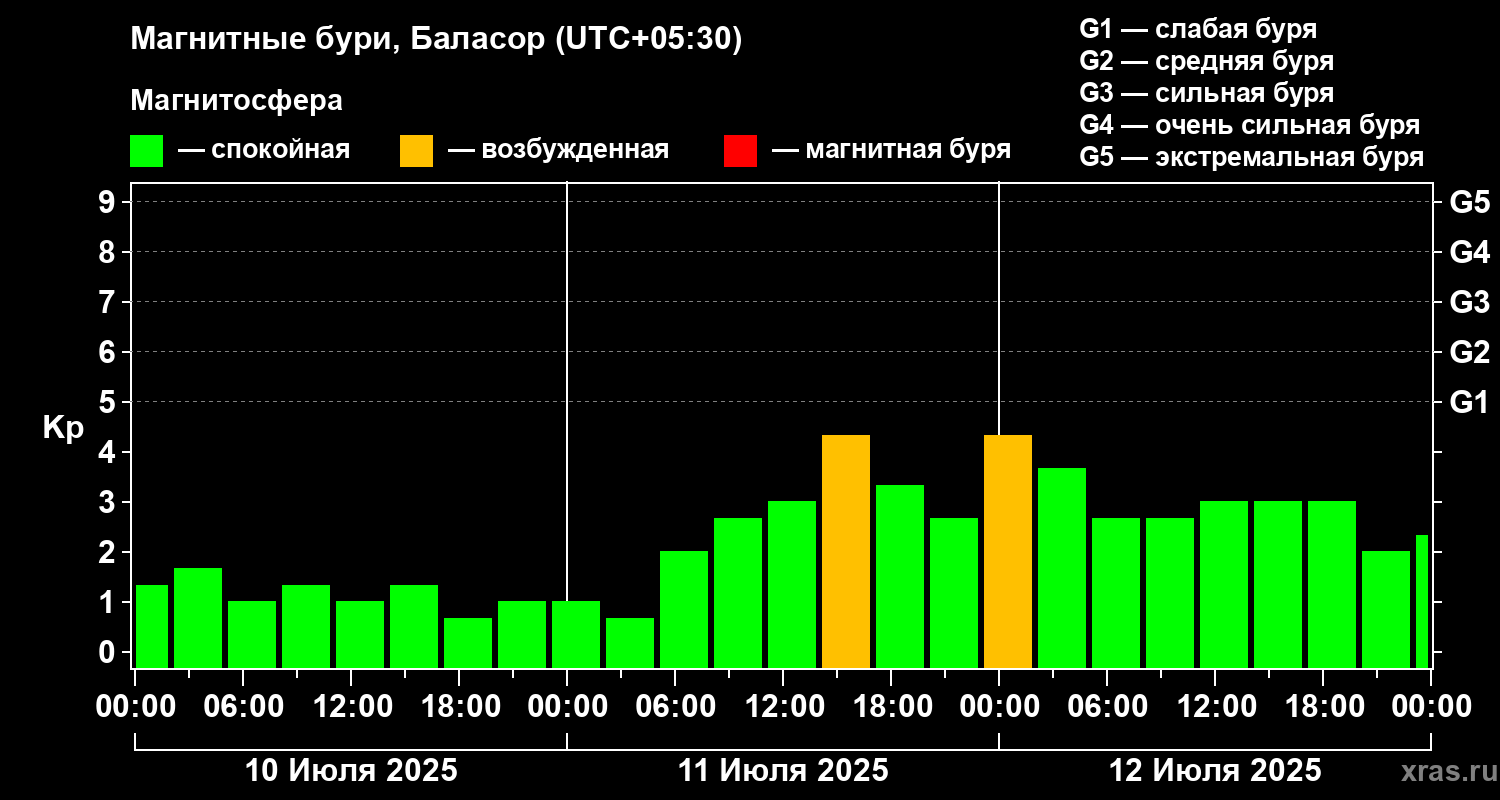Click the red 'магнитная буря' legend swatch
Screen dimensions: 1500x800
[740, 151]
